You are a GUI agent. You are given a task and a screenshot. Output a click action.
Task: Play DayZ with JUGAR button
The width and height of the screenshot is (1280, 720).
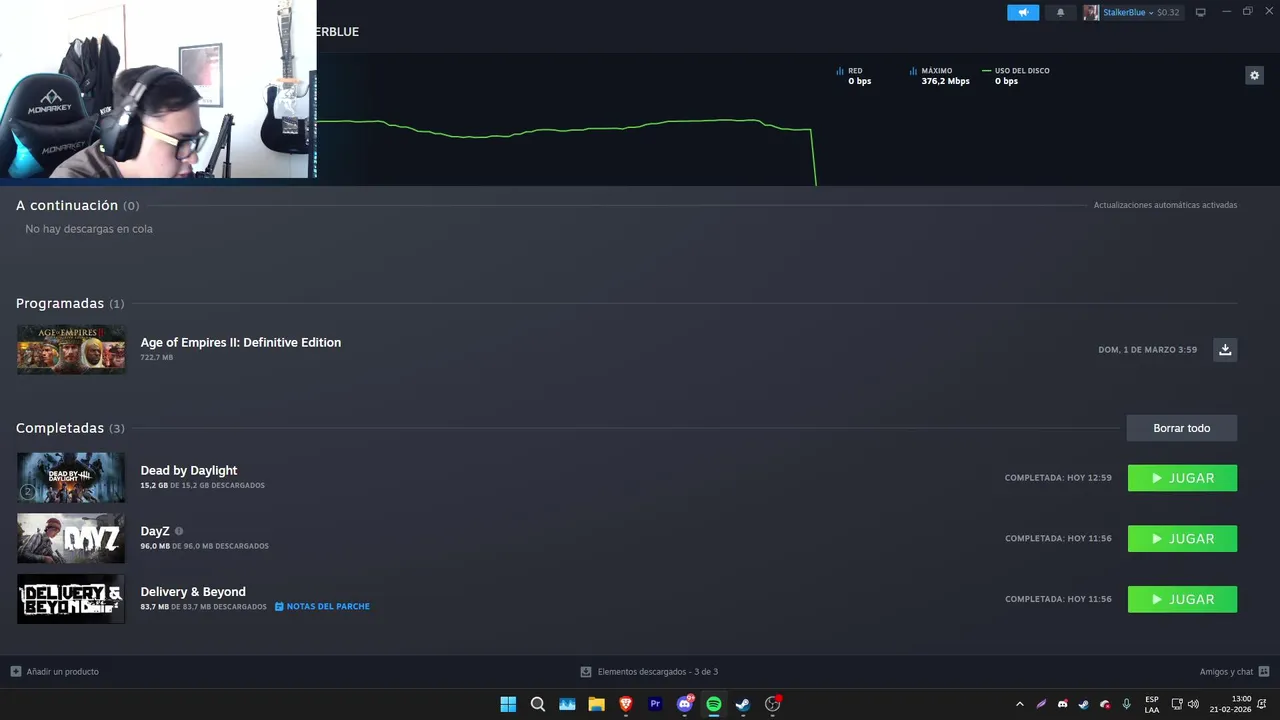(x=1182, y=538)
